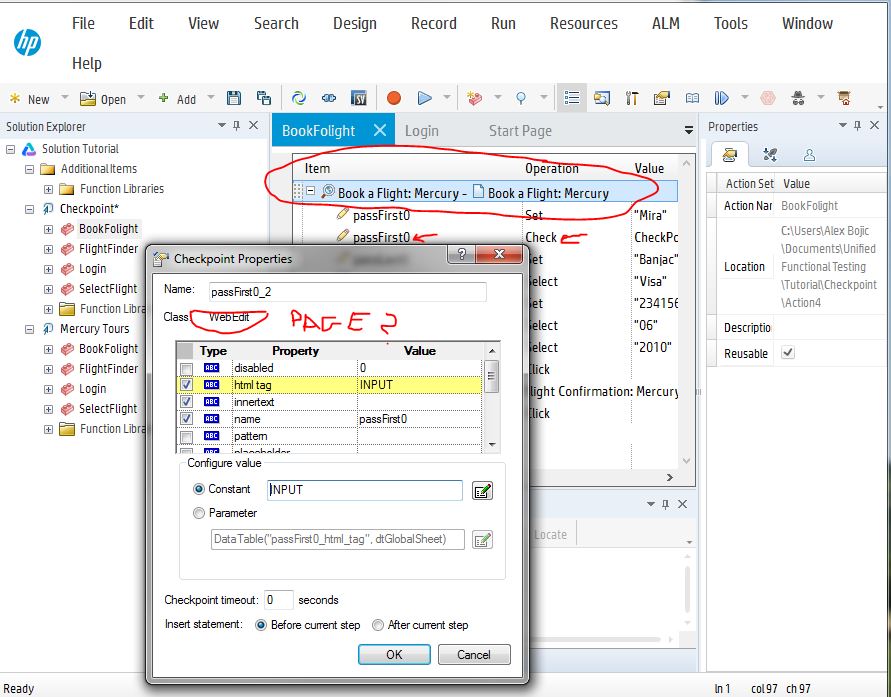Collapse the Checkpoint* test node
This screenshot has width=891, height=697.
30,209
